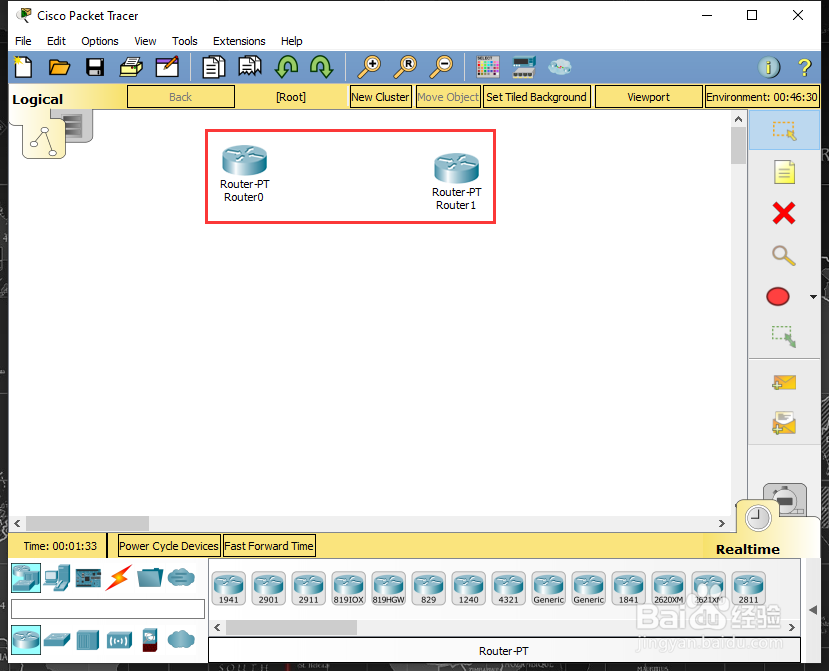Click the [Root] button
Image resolution: width=829 pixels, height=671 pixels.
point(291,97)
